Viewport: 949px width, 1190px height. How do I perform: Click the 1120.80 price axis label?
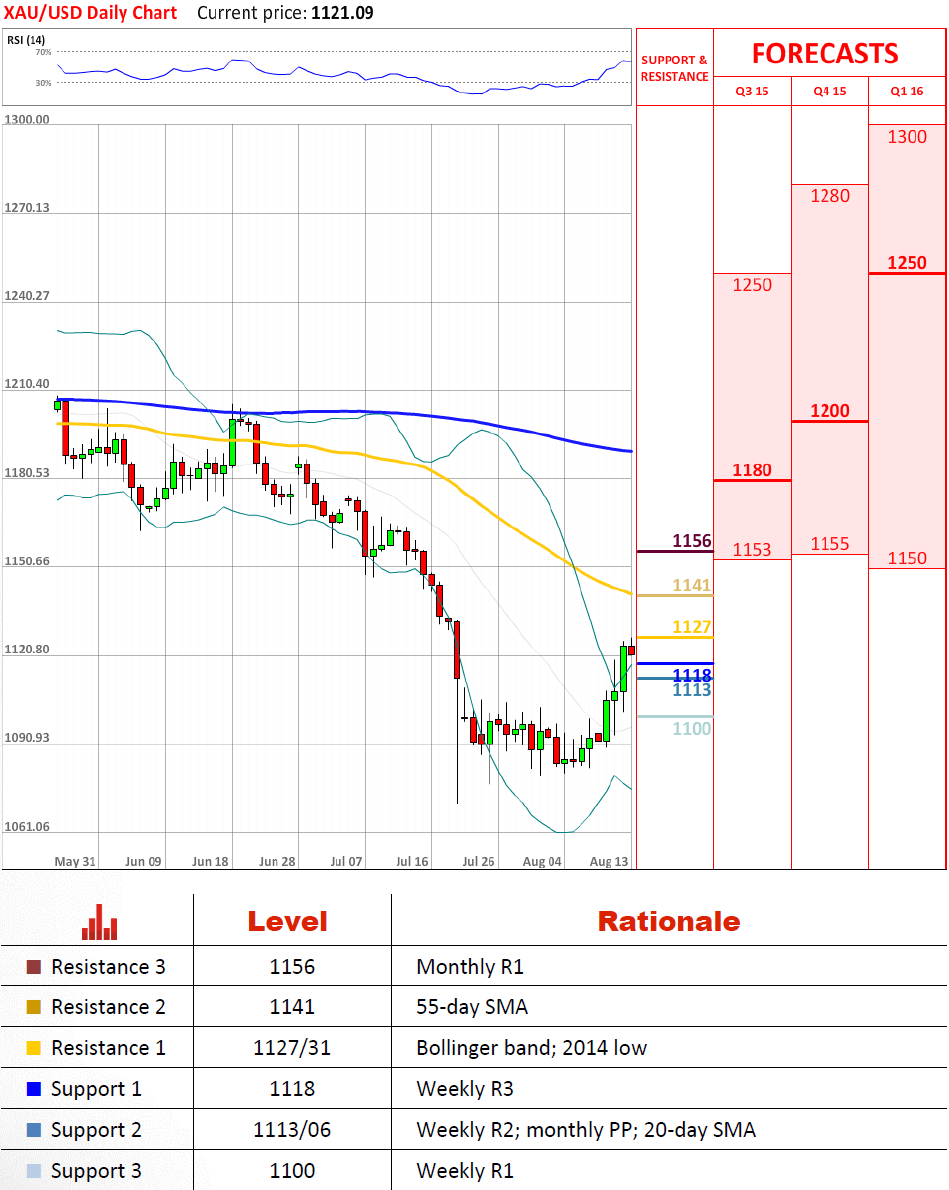[x=27, y=650]
